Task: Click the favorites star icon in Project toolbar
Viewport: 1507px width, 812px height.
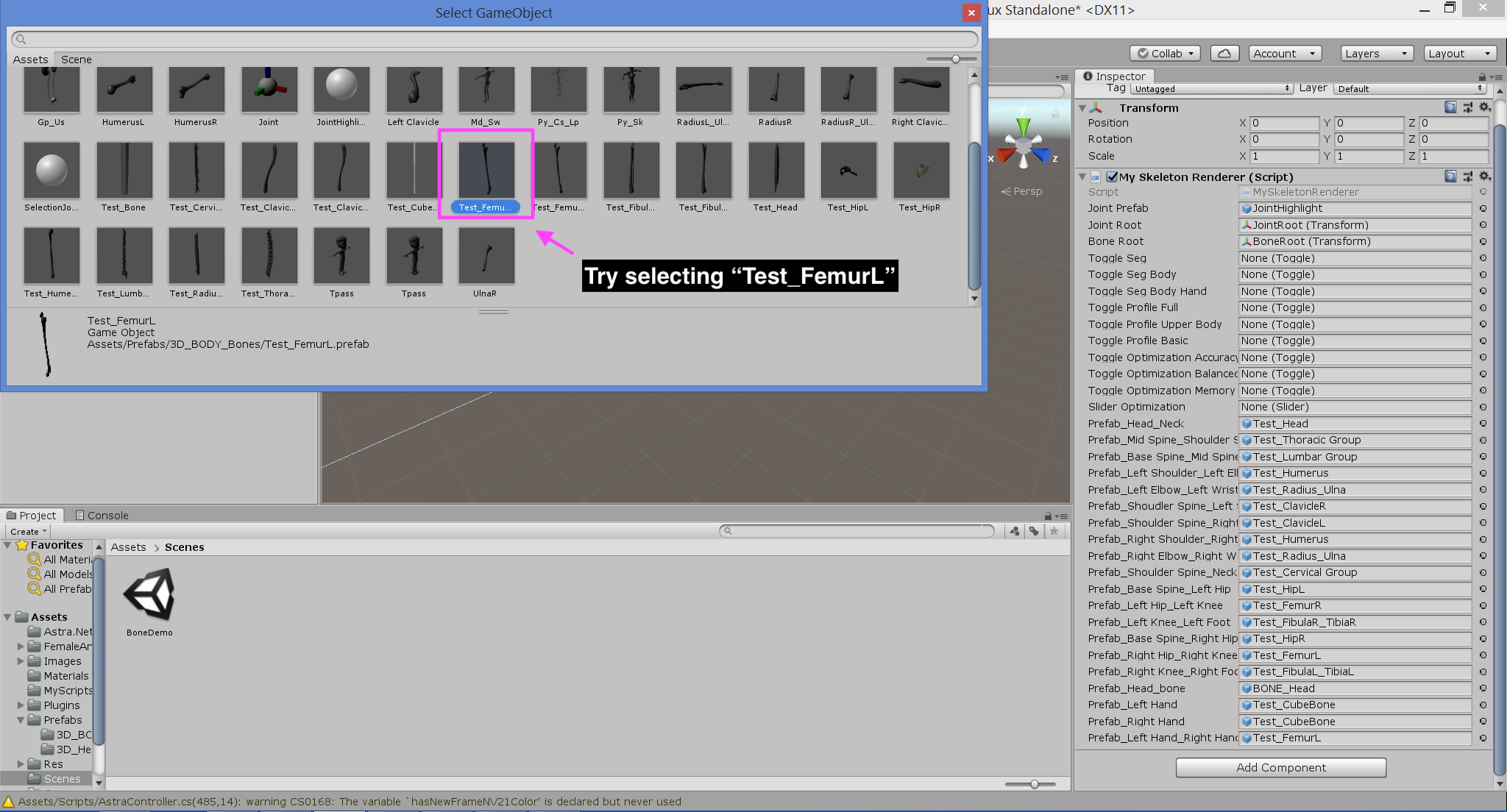Action: pyautogui.click(x=1054, y=530)
